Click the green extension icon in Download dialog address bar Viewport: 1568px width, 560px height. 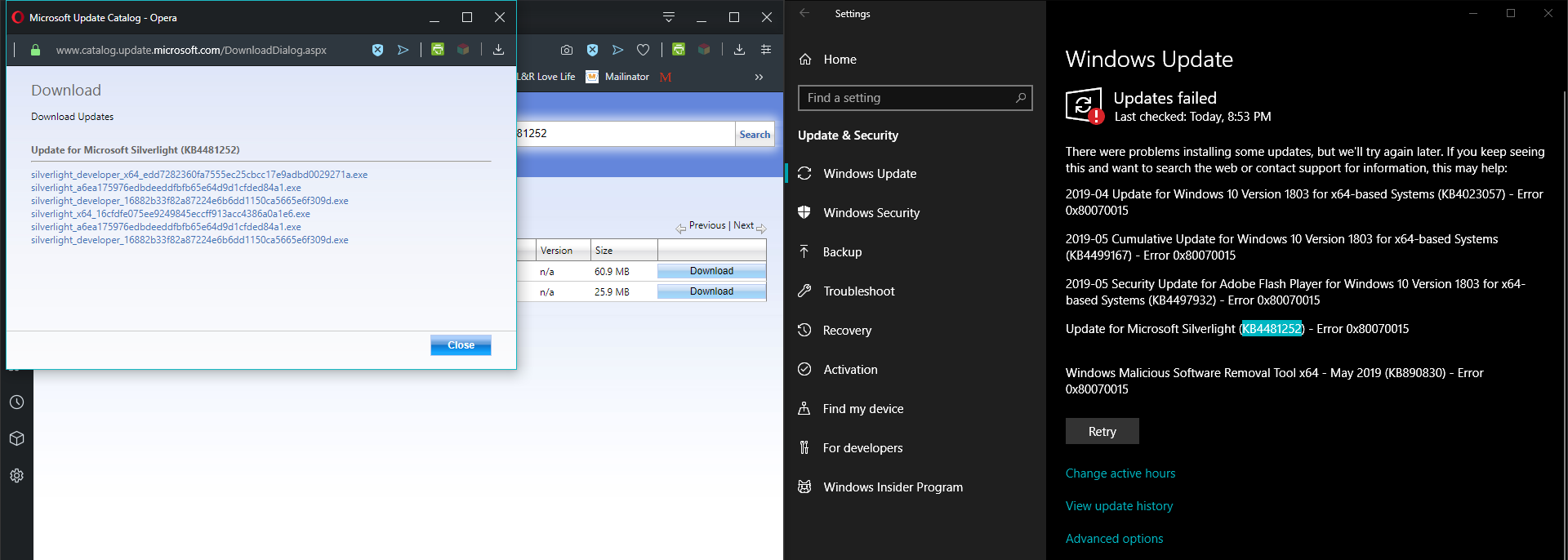[438, 50]
